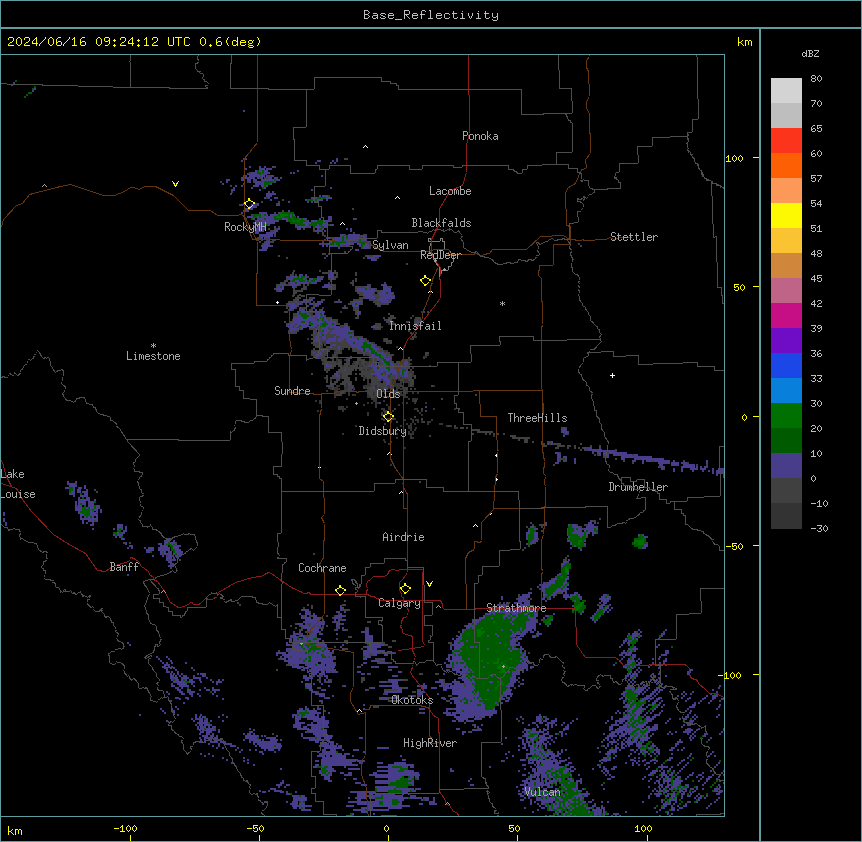Click the Ponoka city label
Image resolution: width=862 pixels, height=842 pixels.
tap(480, 136)
